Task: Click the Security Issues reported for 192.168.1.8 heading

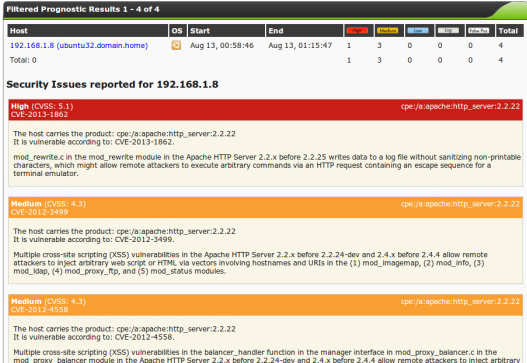Action: [112, 84]
